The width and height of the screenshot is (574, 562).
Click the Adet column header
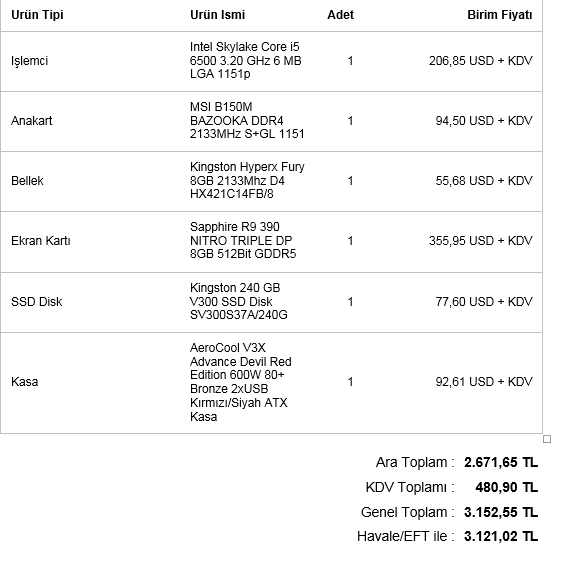coord(340,15)
